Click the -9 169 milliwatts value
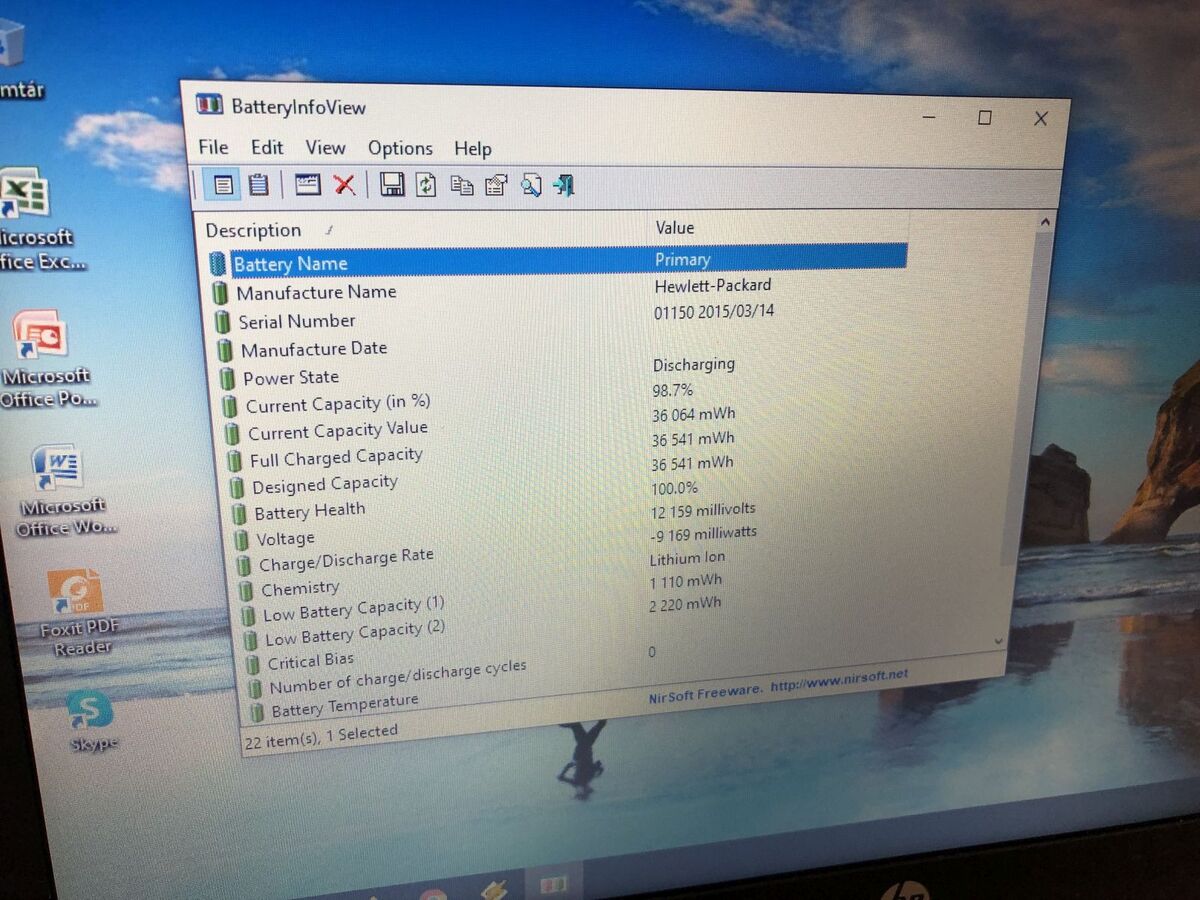Viewport: 1200px width, 900px height. tap(703, 534)
